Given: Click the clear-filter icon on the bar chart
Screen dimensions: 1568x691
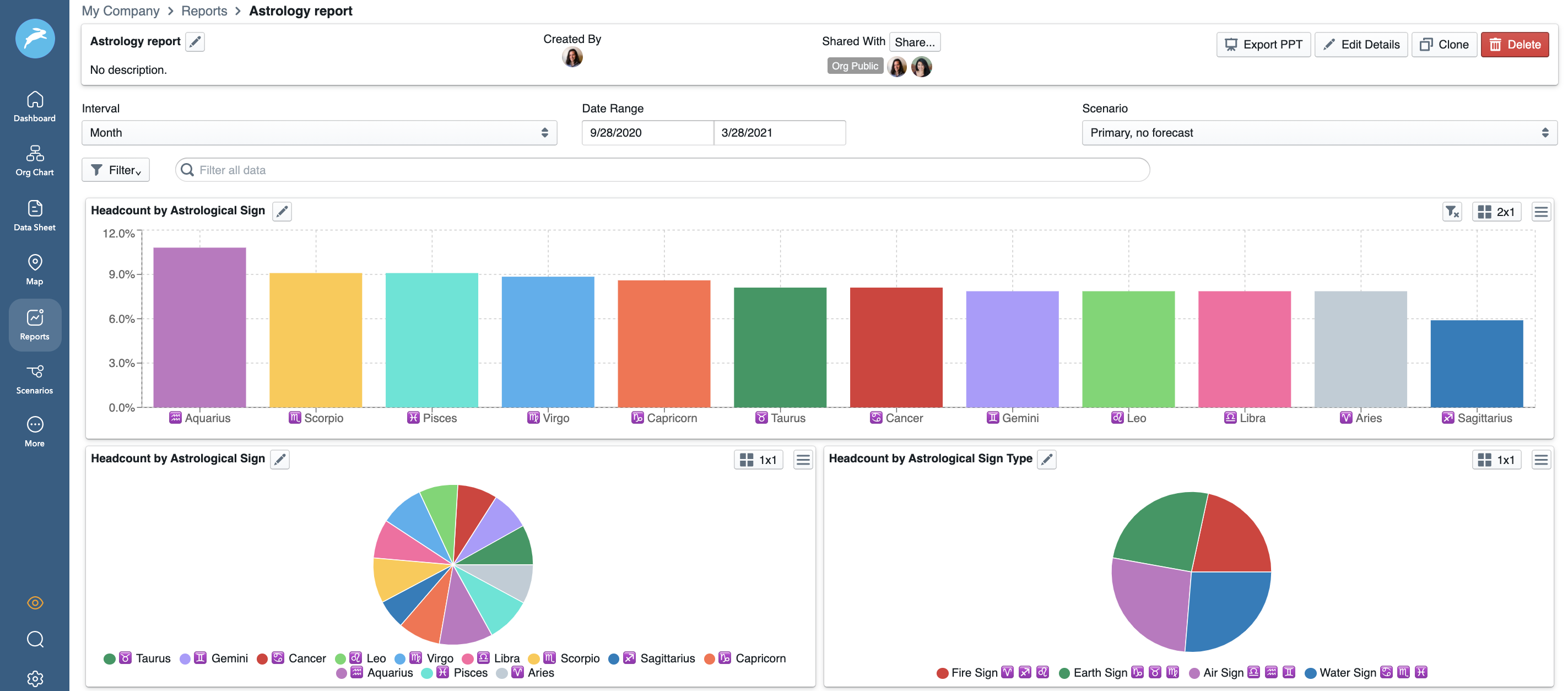Looking at the screenshot, I should point(1452,211).
